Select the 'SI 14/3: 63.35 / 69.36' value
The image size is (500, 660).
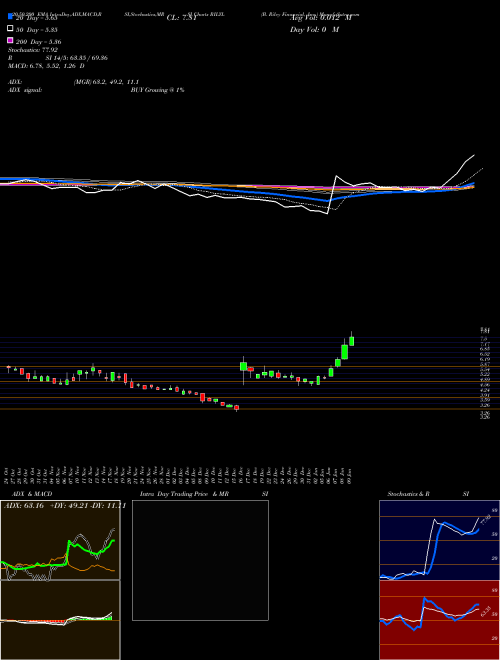pyautogui.click(x=79, y=58)
